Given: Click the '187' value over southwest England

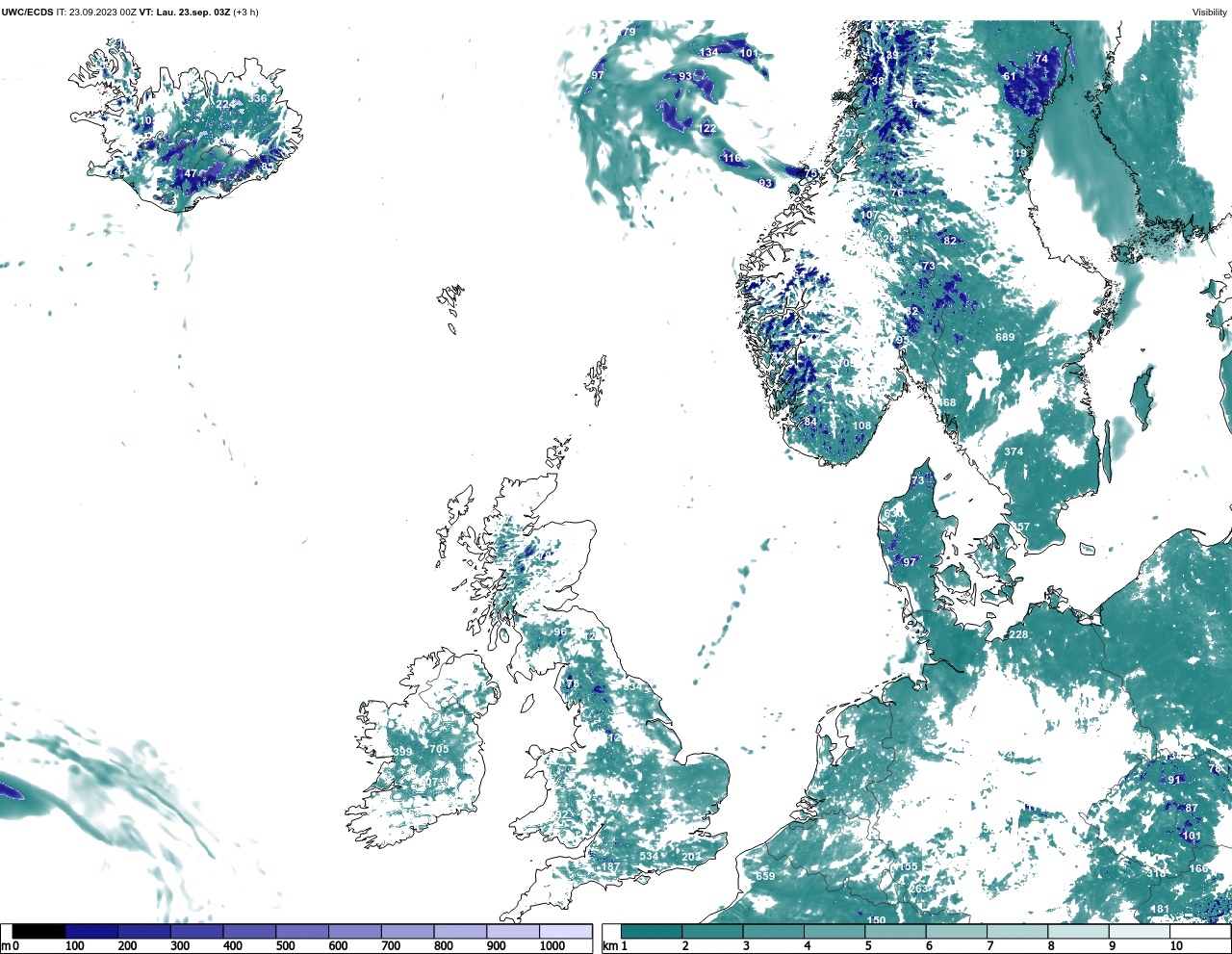Looking at the screenshot, I should point(609,868).
